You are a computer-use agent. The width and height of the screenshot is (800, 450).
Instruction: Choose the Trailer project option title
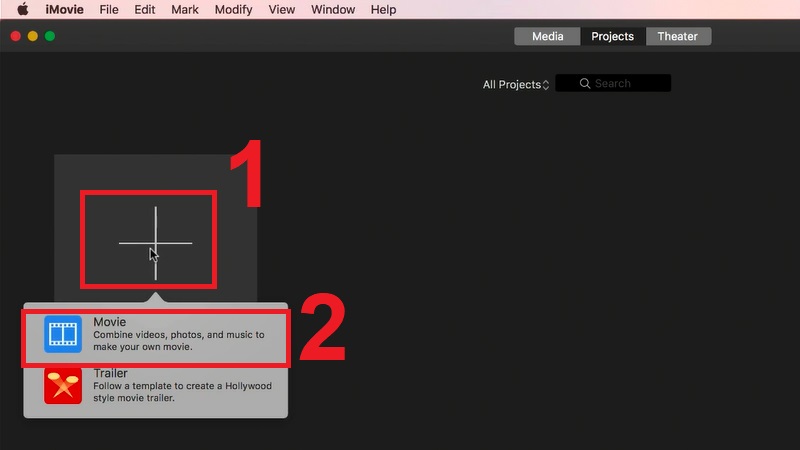click(110, 373)
